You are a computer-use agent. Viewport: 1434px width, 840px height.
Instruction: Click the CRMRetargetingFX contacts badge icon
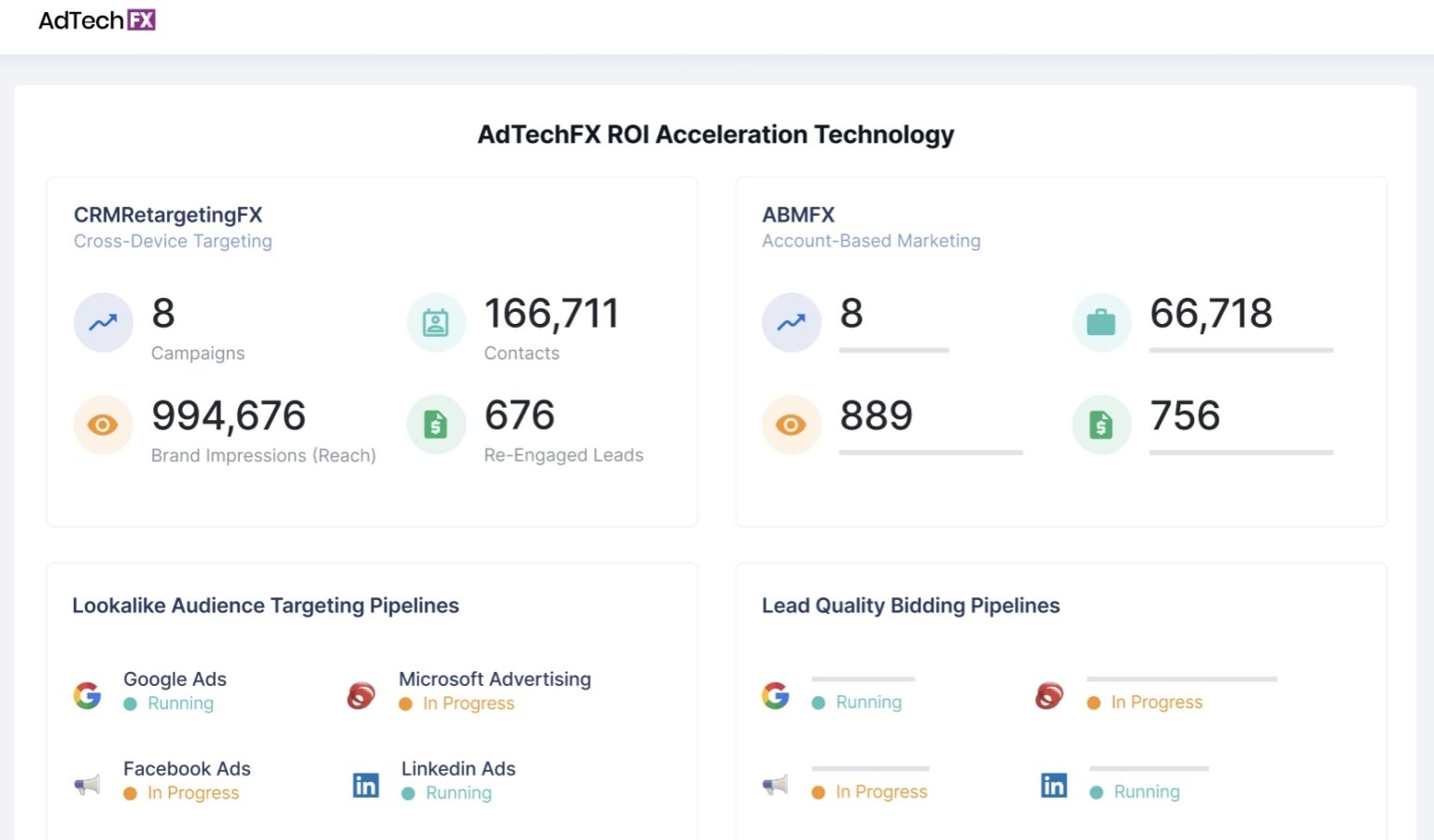(x=436, y=323)
